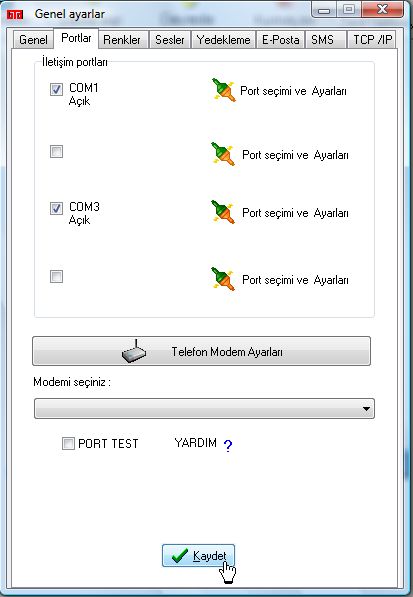The height and width of the screenshot is (597, 413).
Task: Open the Yedekleme tab
Action: pos(223,40)
